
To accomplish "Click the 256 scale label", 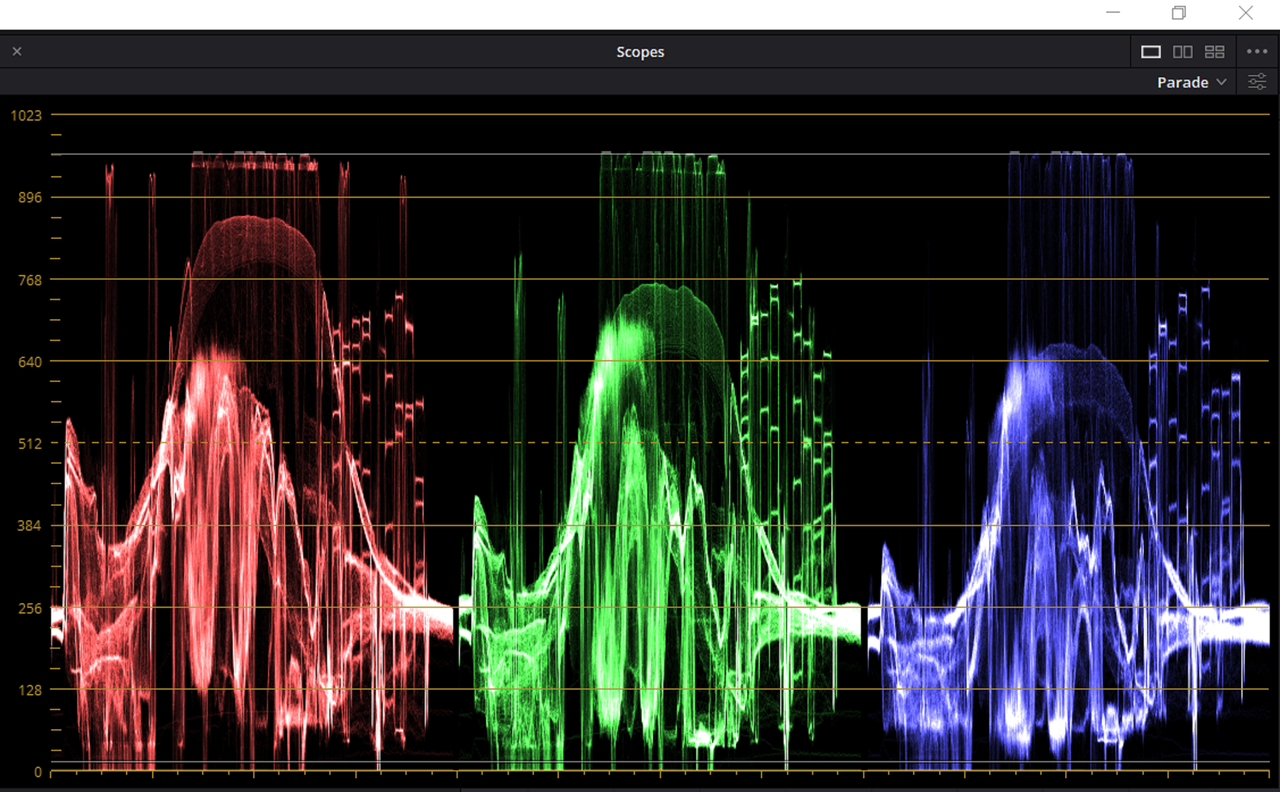I will 31,608.
